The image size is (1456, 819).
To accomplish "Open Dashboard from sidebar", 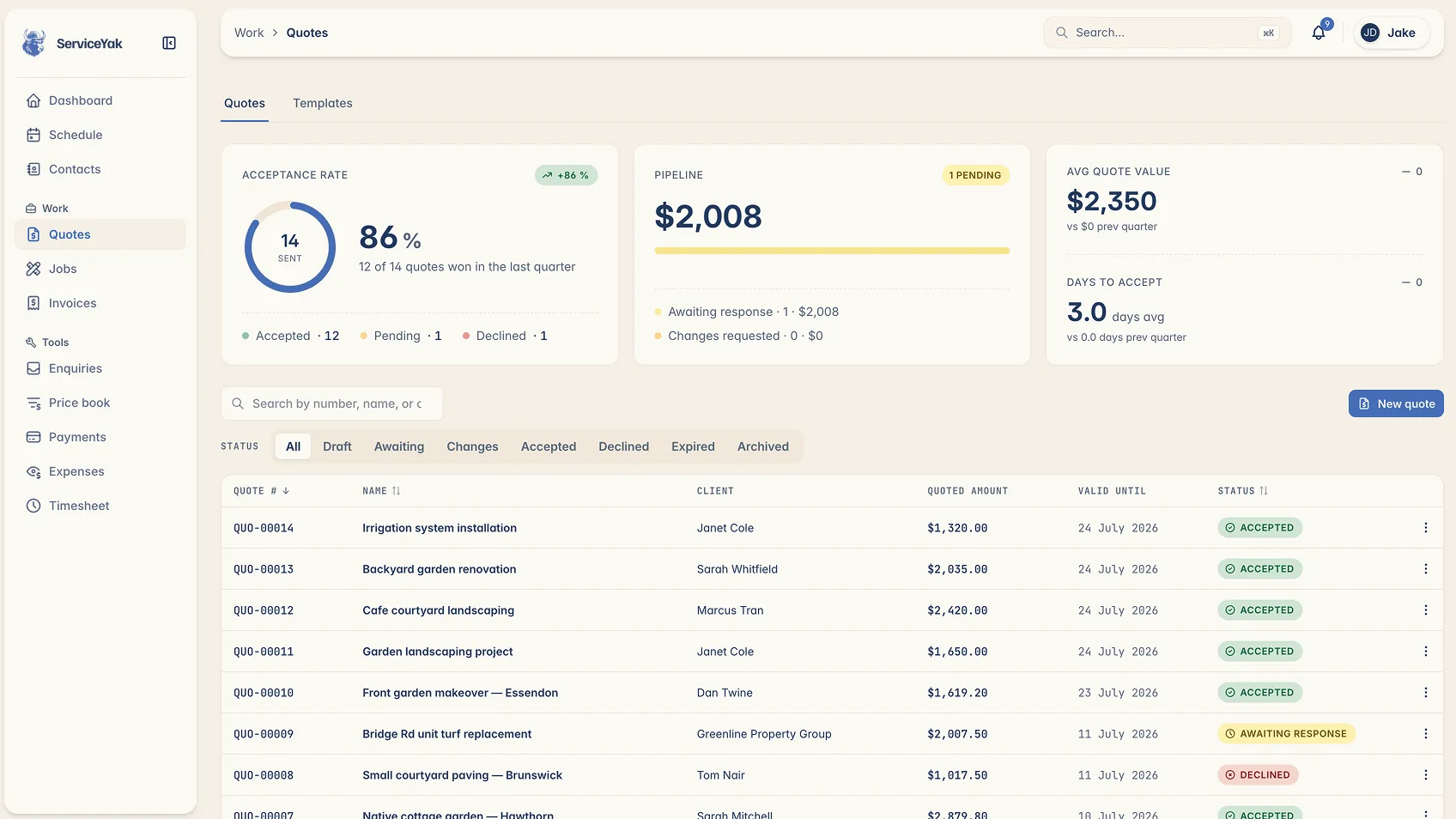I will pos(100,100).
